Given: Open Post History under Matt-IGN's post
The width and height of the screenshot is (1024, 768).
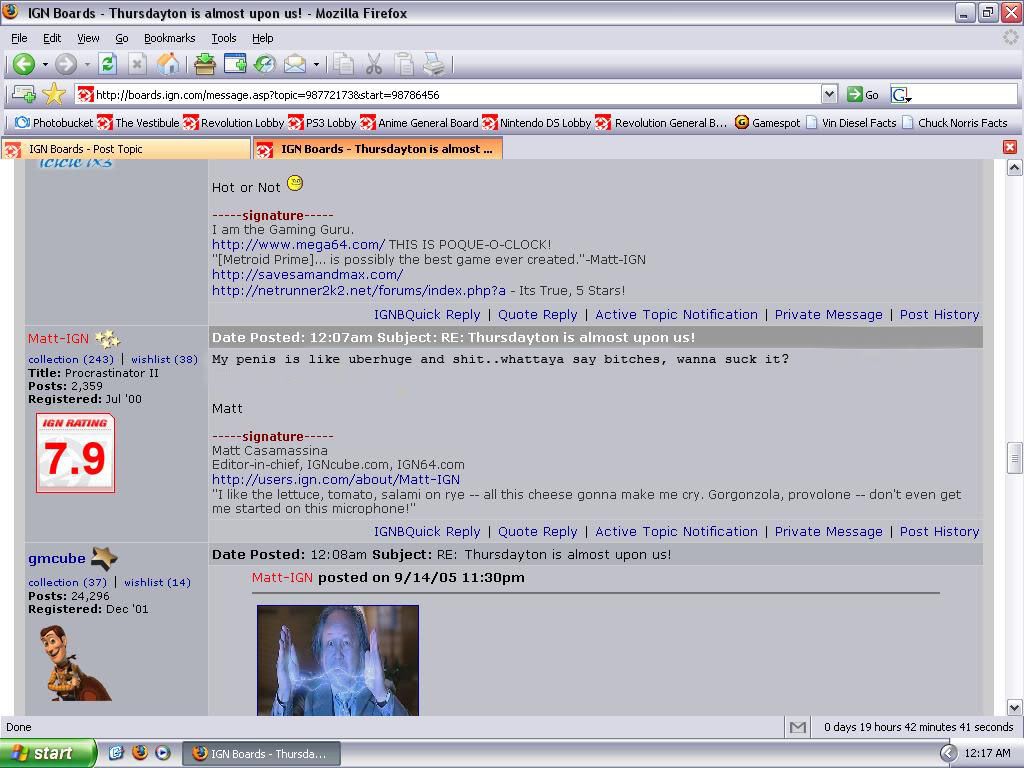Looking at the screenshot, I should coord(939,532).
